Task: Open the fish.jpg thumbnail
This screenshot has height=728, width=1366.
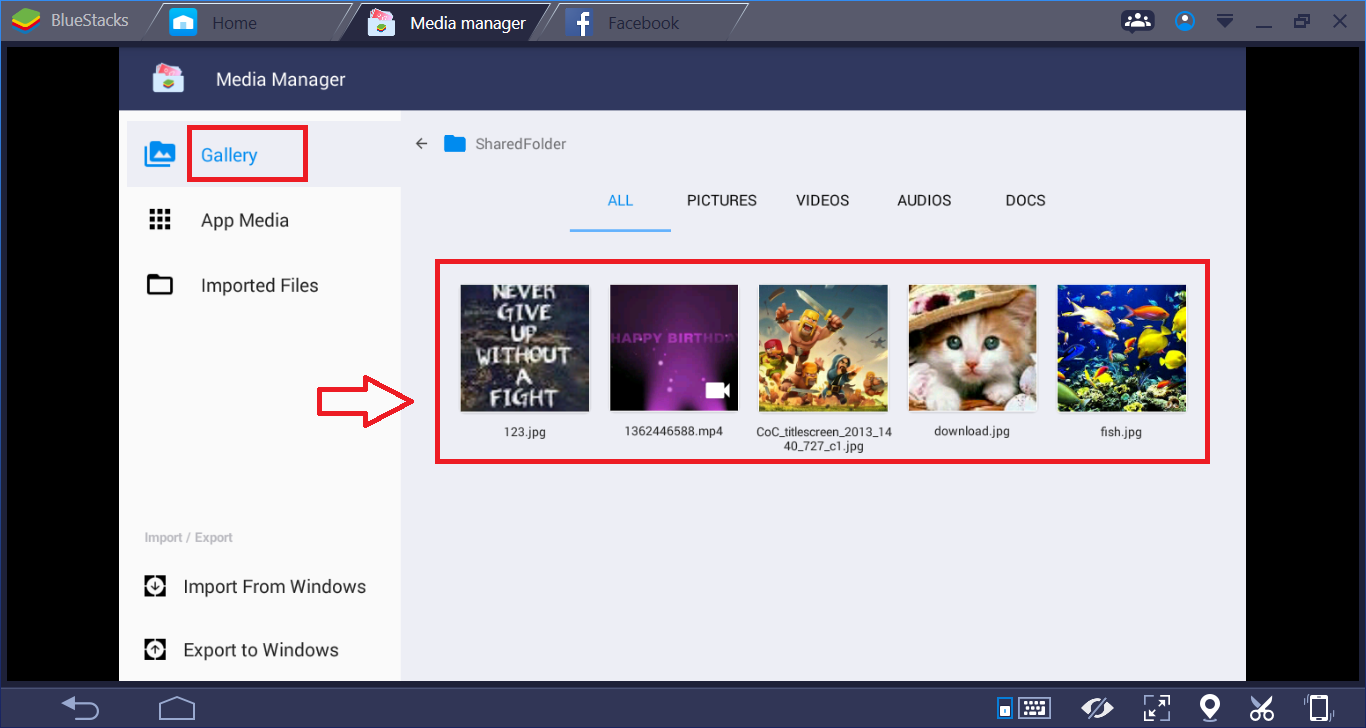Action: point(1122,348)
